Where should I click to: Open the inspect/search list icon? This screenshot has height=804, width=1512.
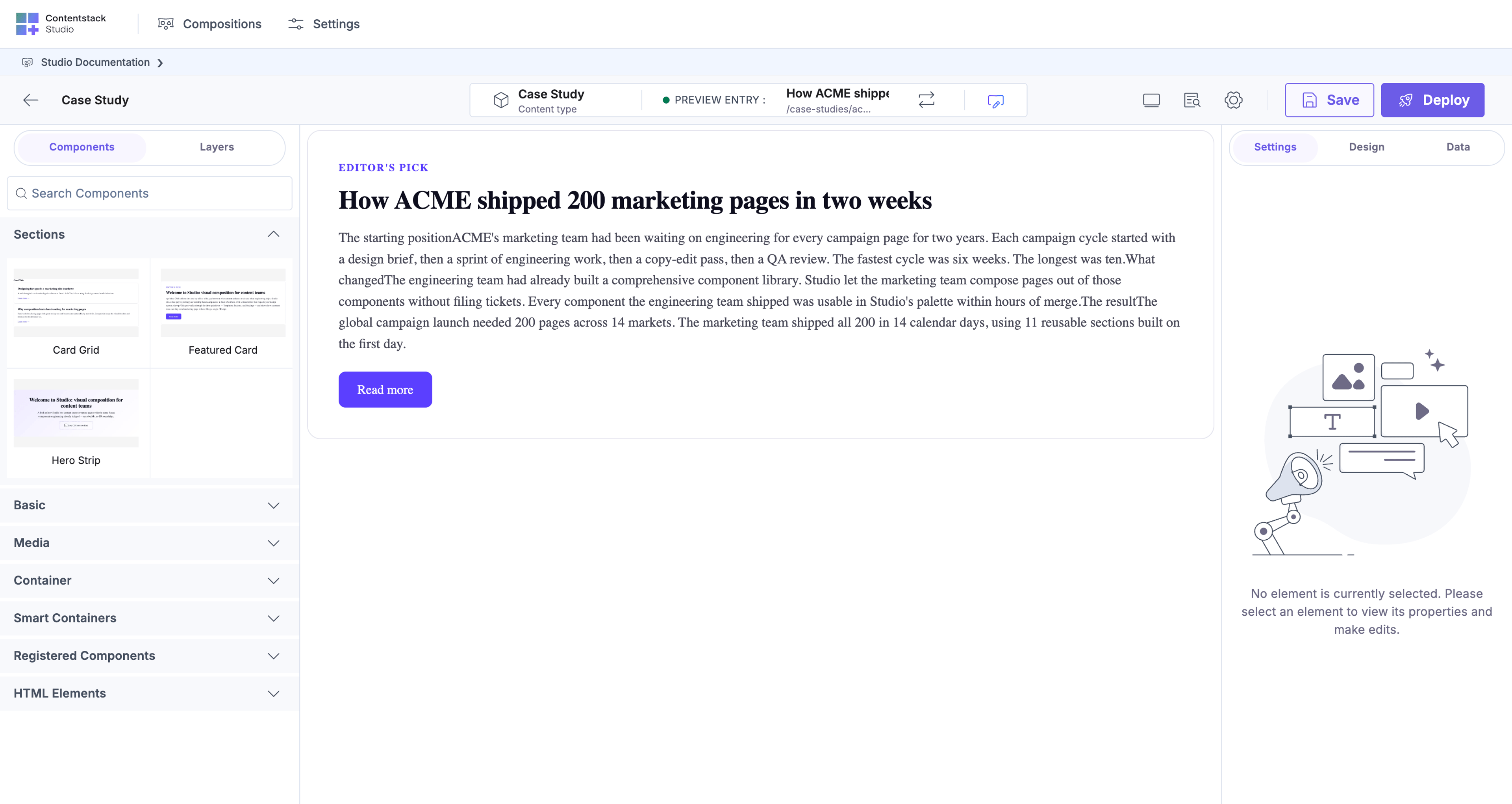1191,100
